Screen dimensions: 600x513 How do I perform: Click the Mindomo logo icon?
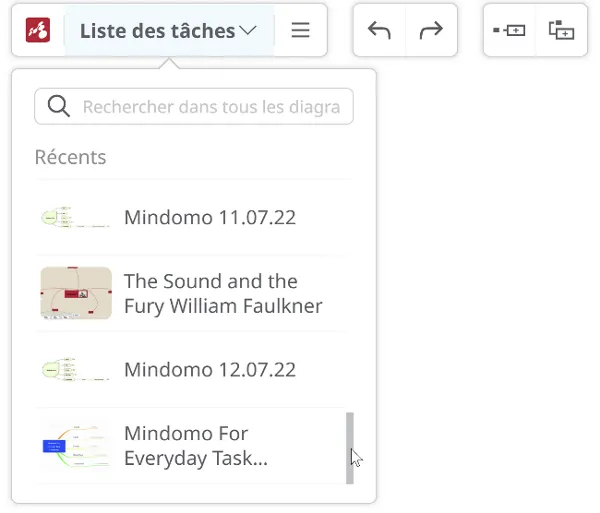[38, 31]
